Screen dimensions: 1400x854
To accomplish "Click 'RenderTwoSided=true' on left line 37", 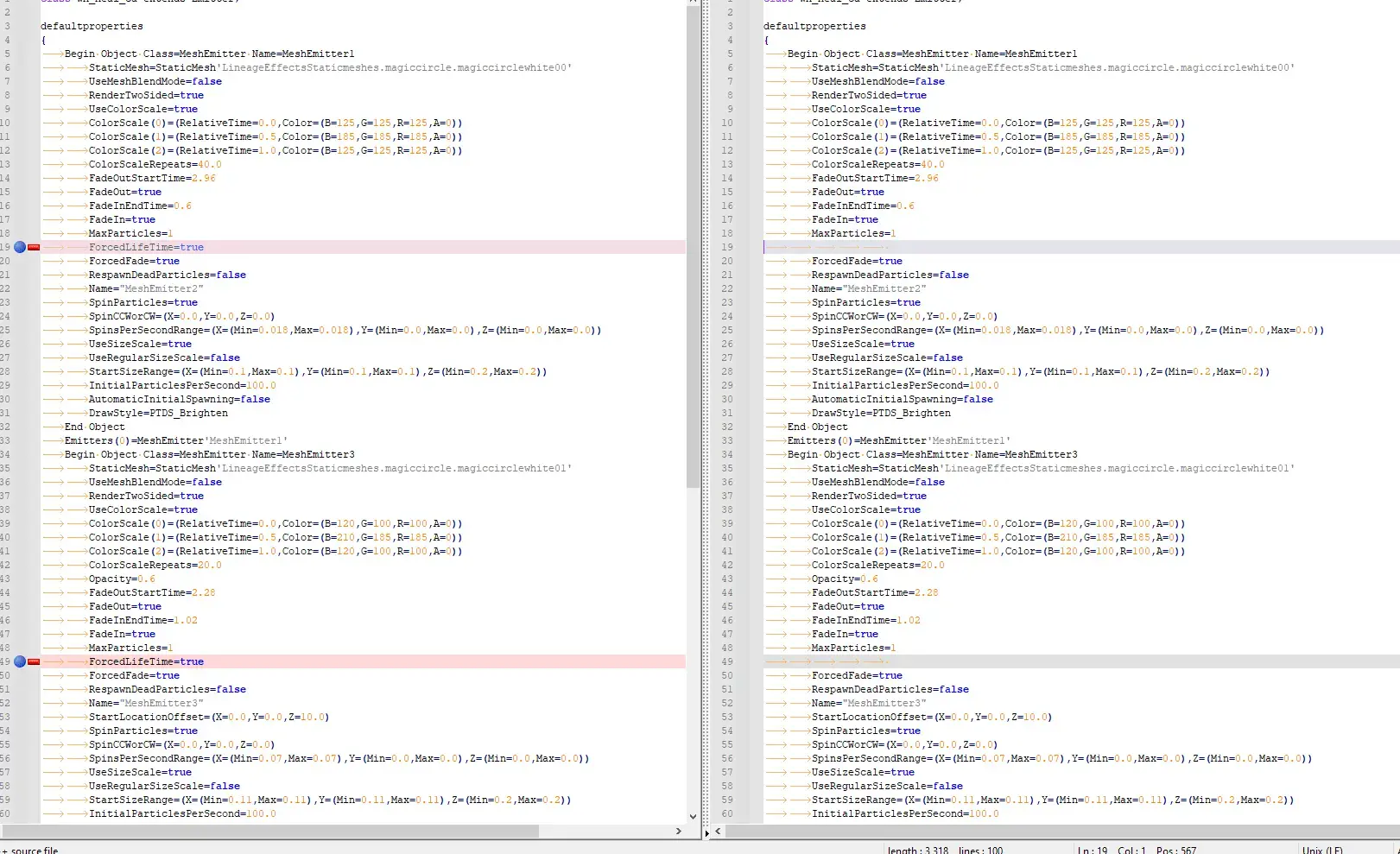I will tap(146, 496).
